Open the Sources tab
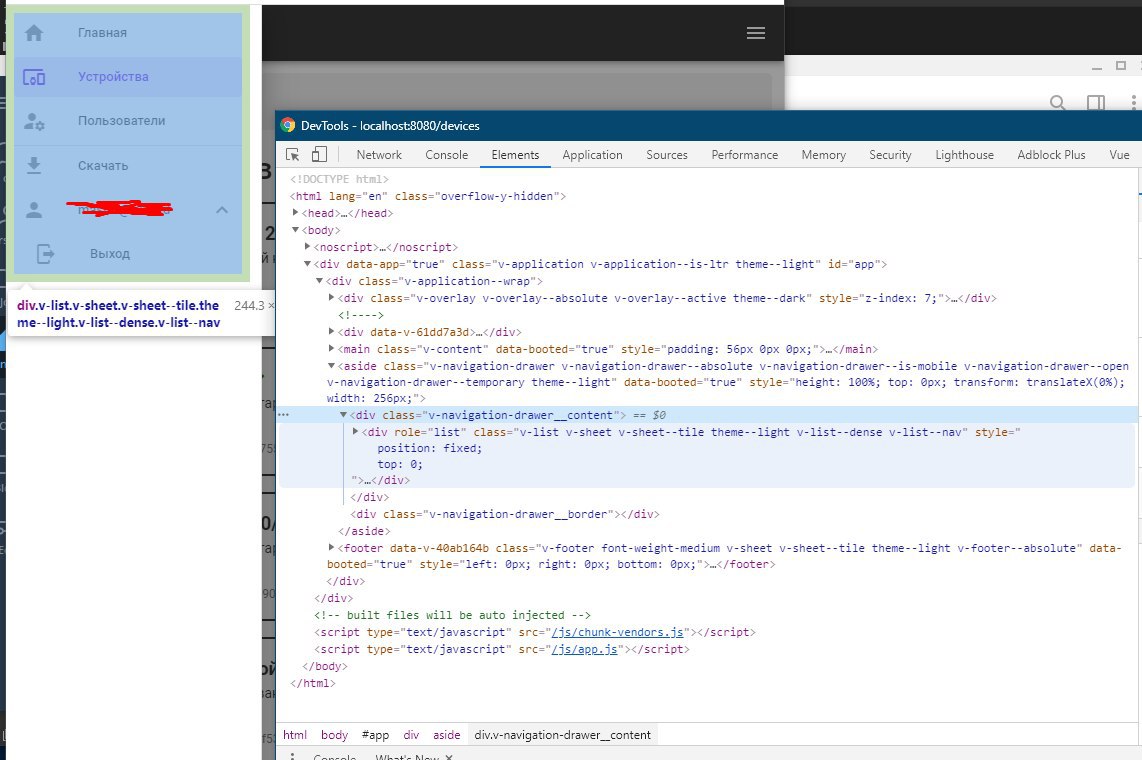Viewport: 1142px width, 760px height. pyautogui.click(x=666, y=155)
